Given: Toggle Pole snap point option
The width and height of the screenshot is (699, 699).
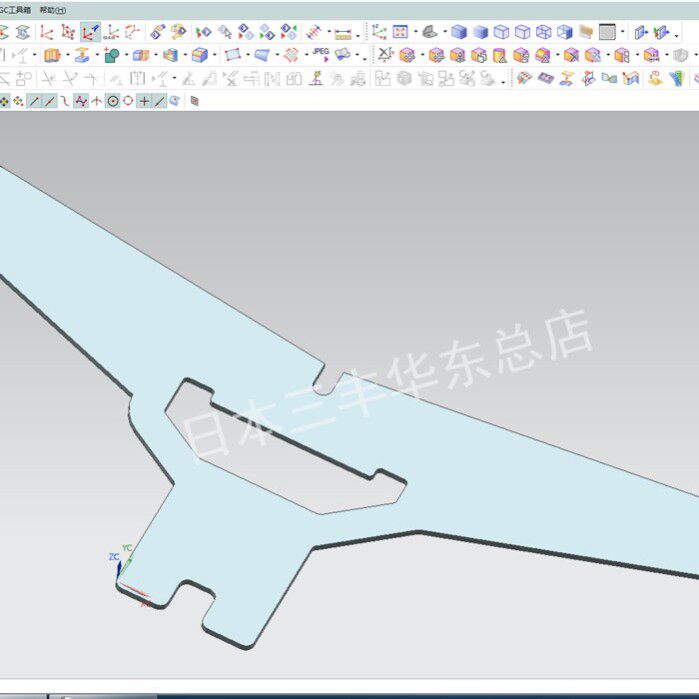Looking at the screenshot, I should [x=81, y=101].
